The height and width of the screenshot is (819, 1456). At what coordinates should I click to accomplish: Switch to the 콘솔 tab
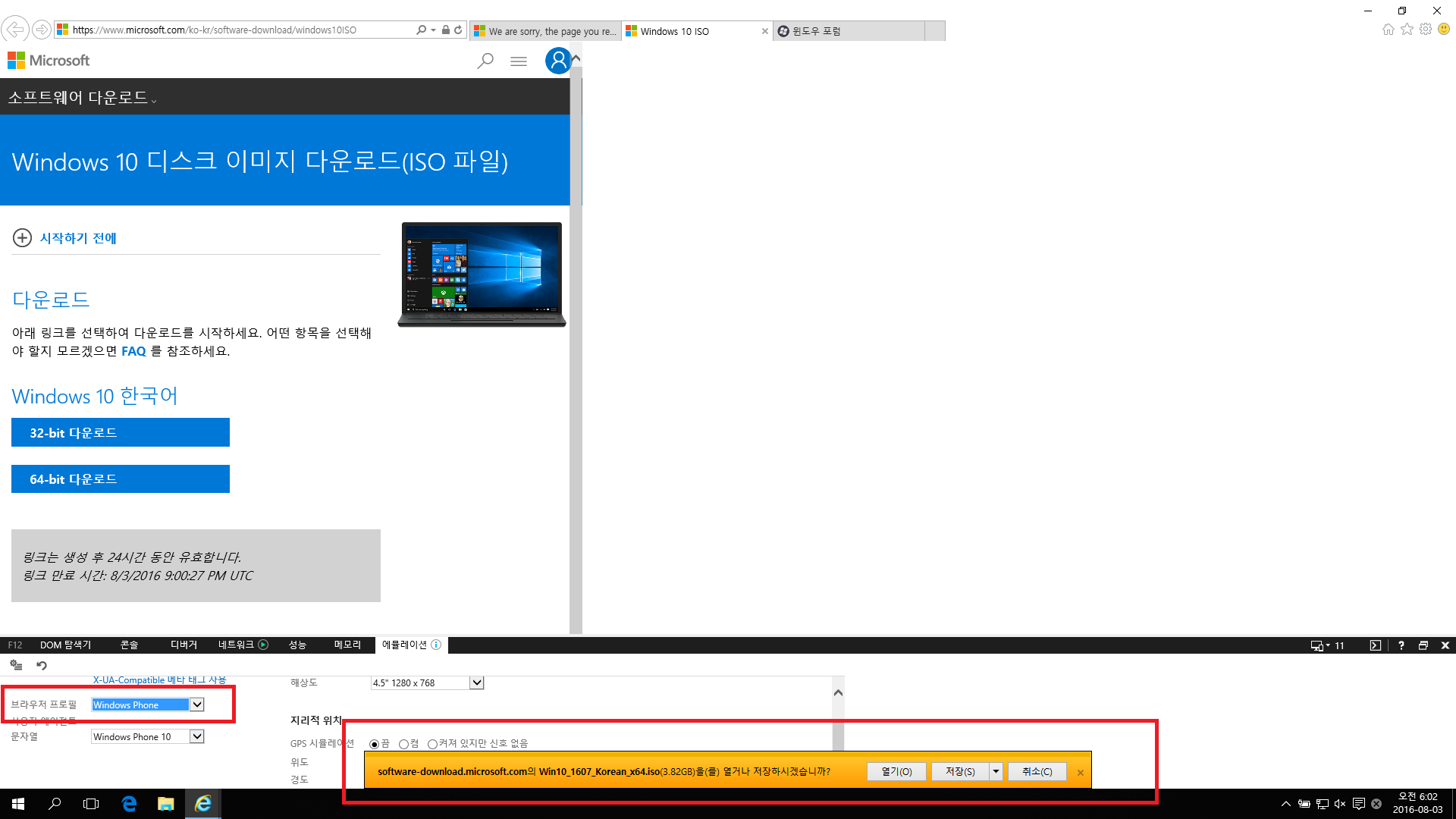point(129,645)
